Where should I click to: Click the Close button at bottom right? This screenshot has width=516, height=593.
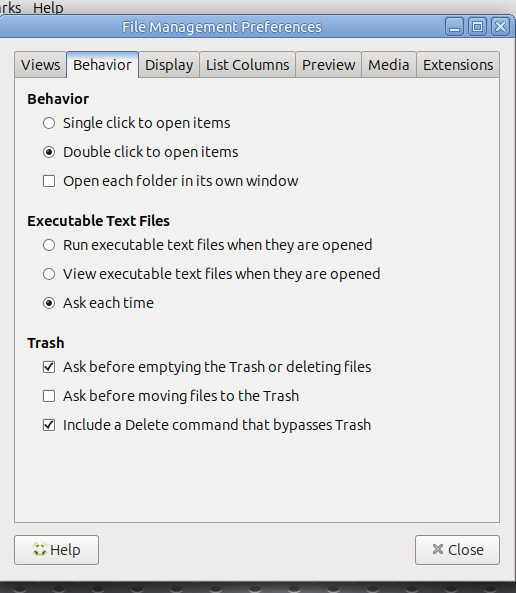[457, 550]
